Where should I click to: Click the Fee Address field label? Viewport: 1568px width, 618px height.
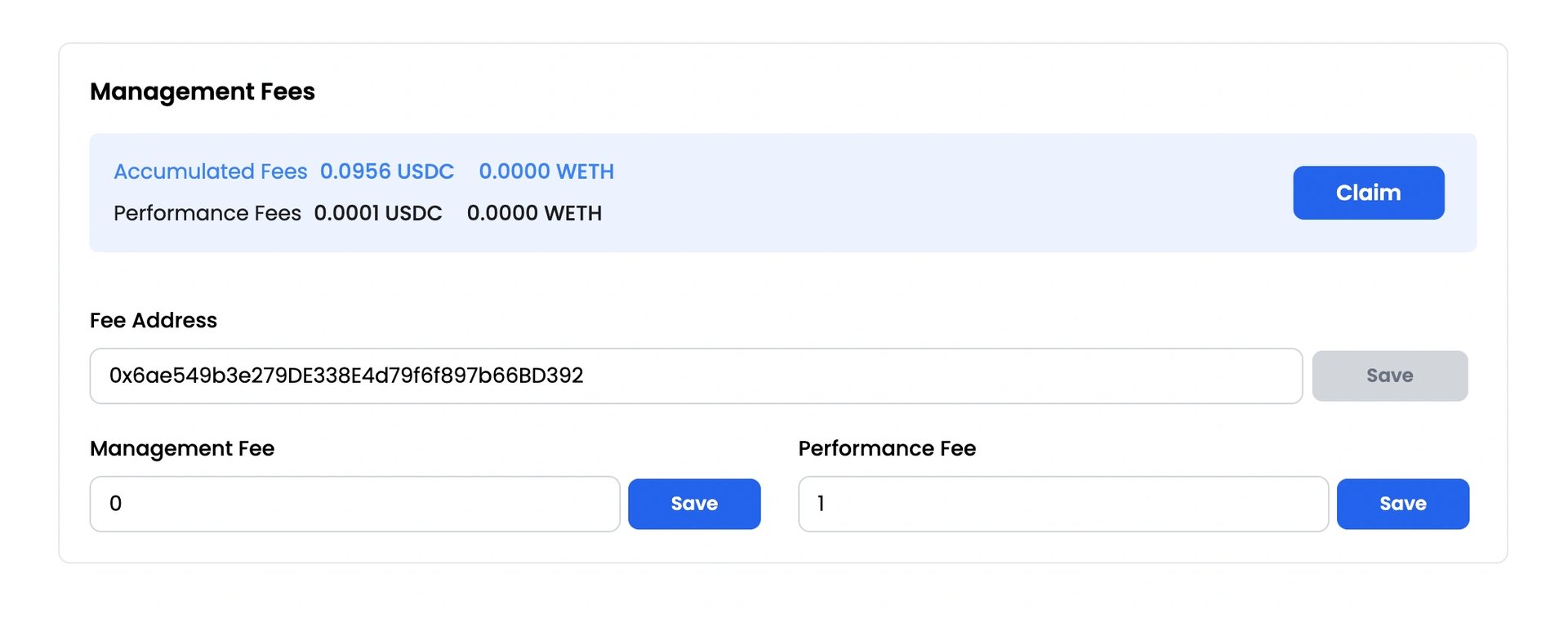pos(153,320)
